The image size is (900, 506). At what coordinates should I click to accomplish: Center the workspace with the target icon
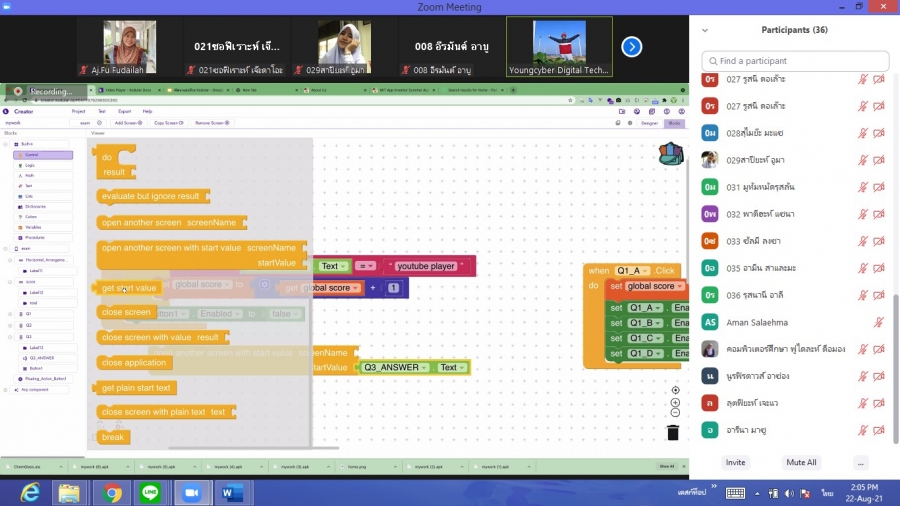[x=675, y=390]
